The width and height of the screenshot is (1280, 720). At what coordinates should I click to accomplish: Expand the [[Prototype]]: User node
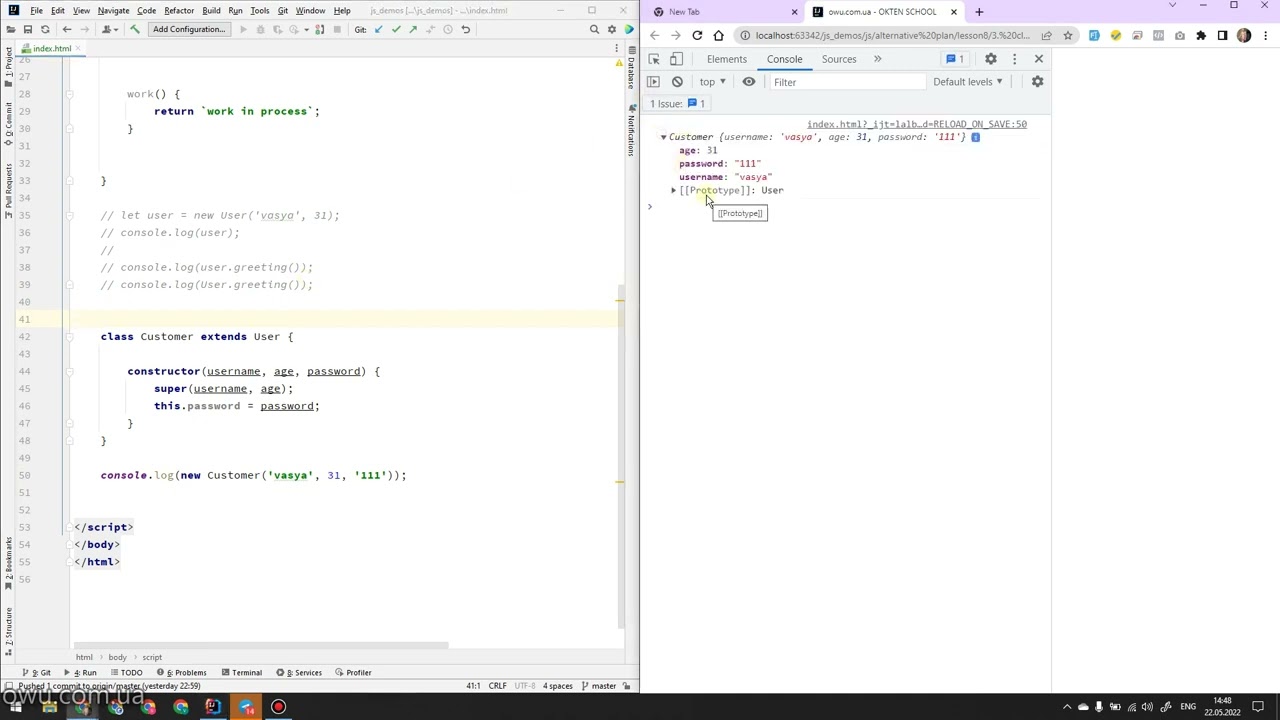tap(674, 190)
